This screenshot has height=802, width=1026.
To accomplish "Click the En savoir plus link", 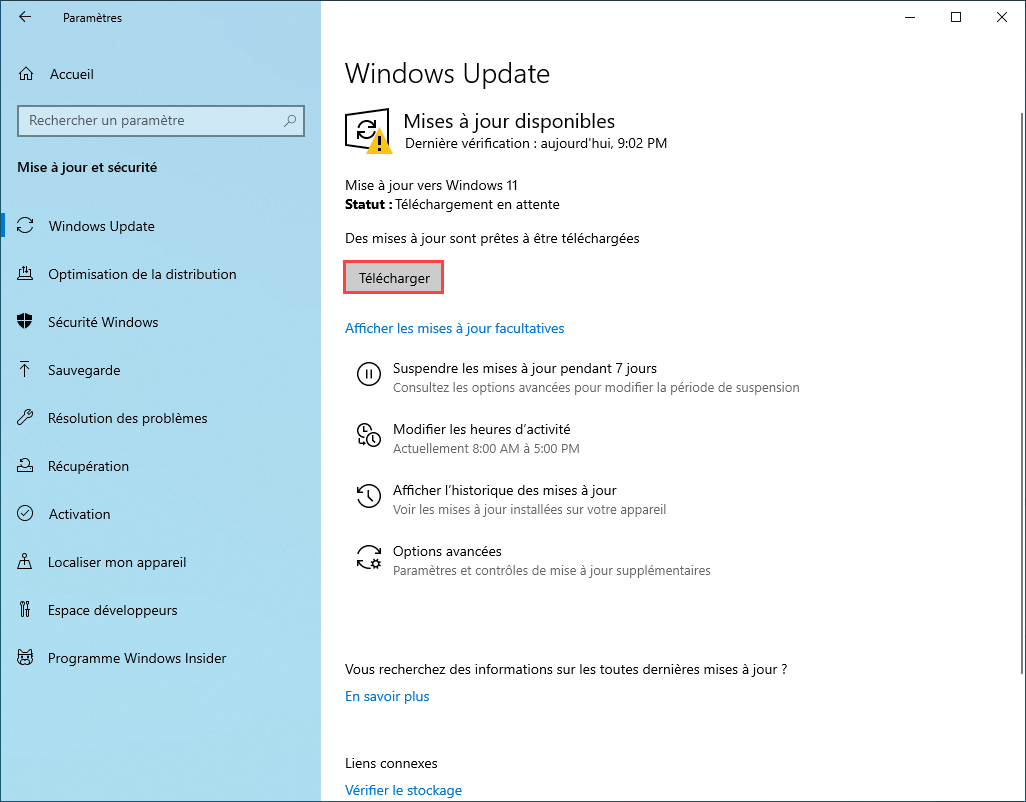I will click(387, 696).
